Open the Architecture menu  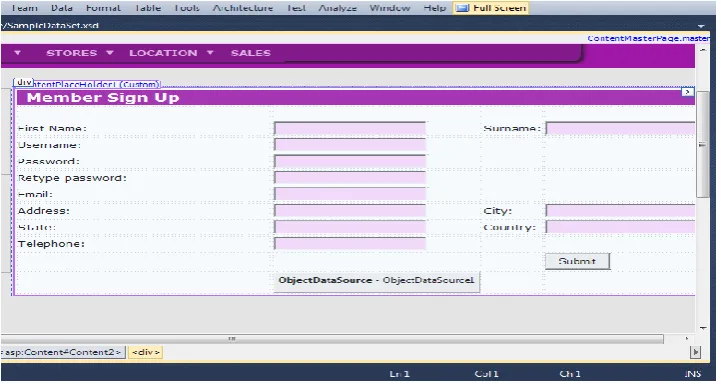click(243, 8)
